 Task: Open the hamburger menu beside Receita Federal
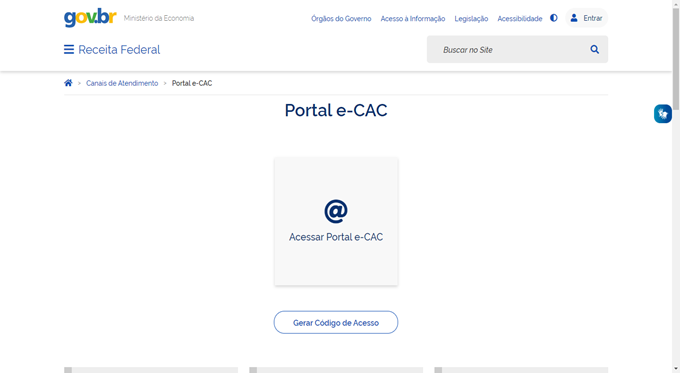(69, 49)
